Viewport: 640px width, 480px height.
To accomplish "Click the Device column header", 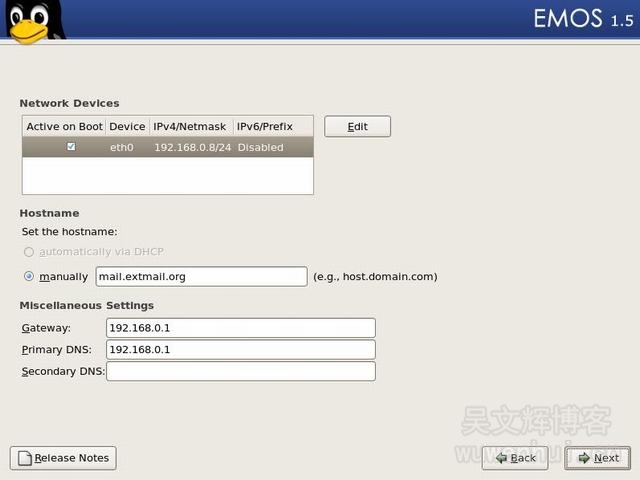I will [x=127, y=127].
